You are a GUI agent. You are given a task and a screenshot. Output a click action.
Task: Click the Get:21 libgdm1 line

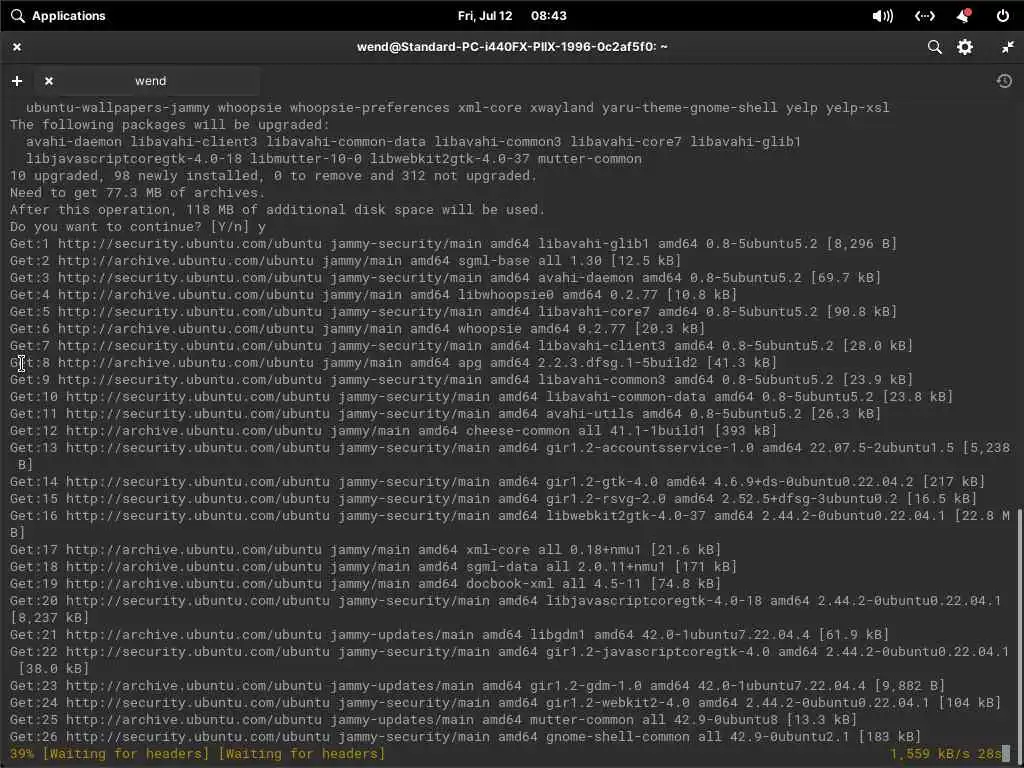(449, 634)
